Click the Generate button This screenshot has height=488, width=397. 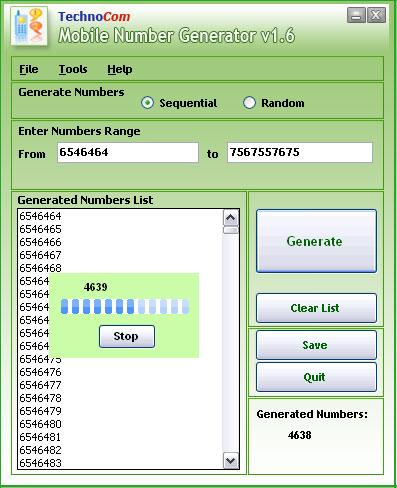[316, 241]
